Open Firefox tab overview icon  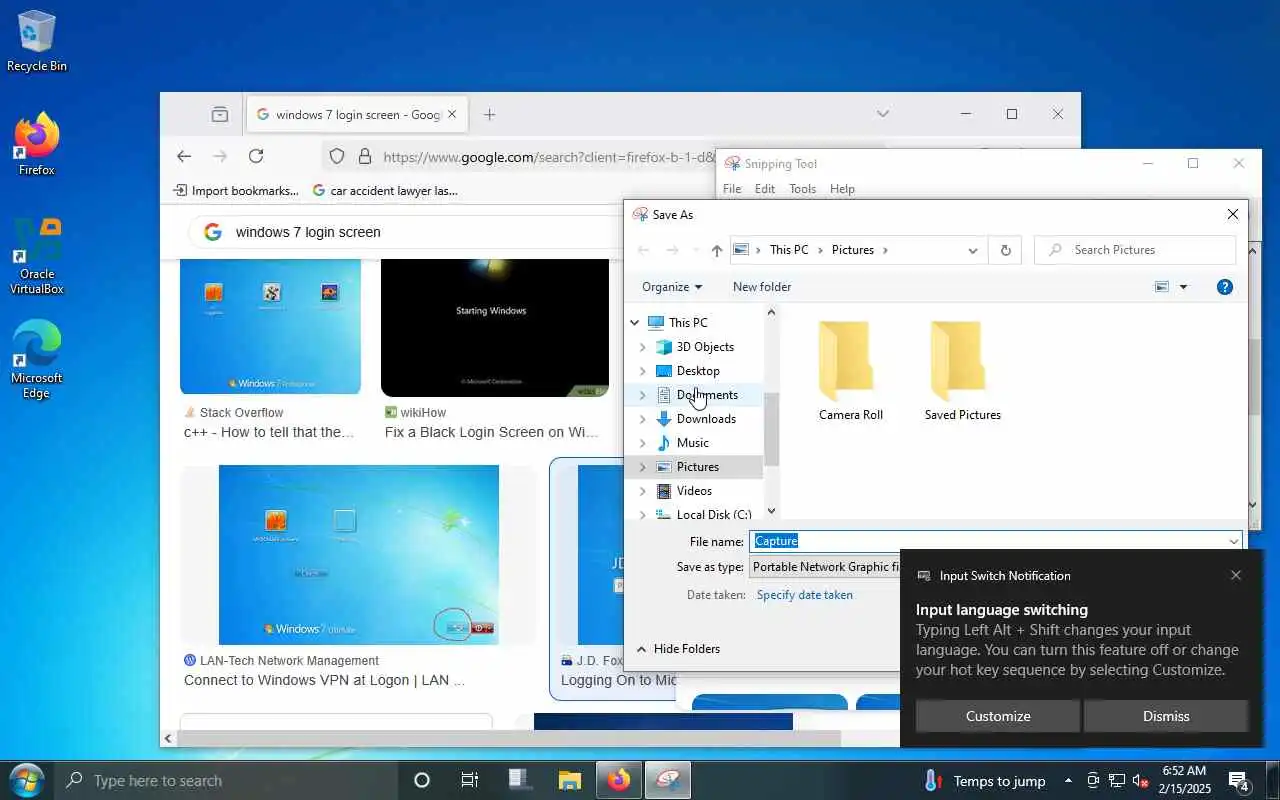click(x=220, y=114)
